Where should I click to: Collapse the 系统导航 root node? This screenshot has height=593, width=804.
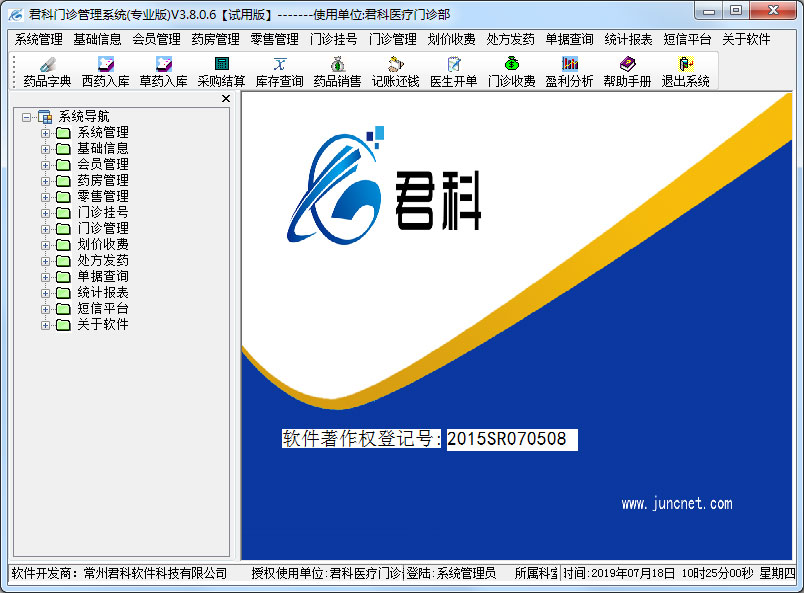tap(26, 117)
